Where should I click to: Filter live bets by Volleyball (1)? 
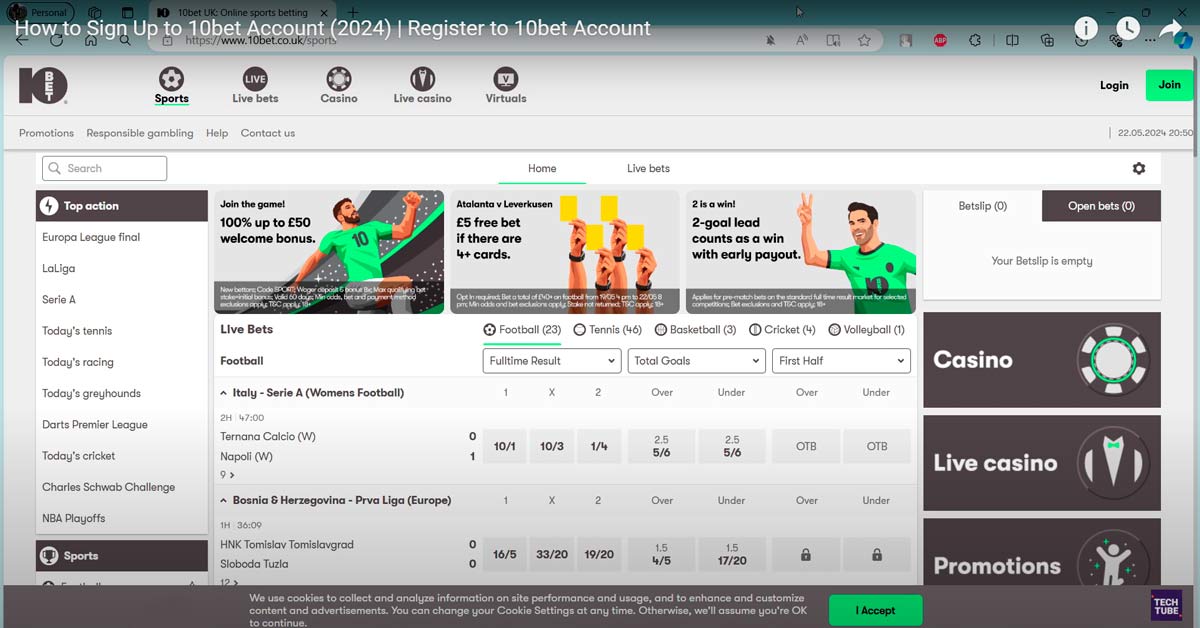(867, 330)
